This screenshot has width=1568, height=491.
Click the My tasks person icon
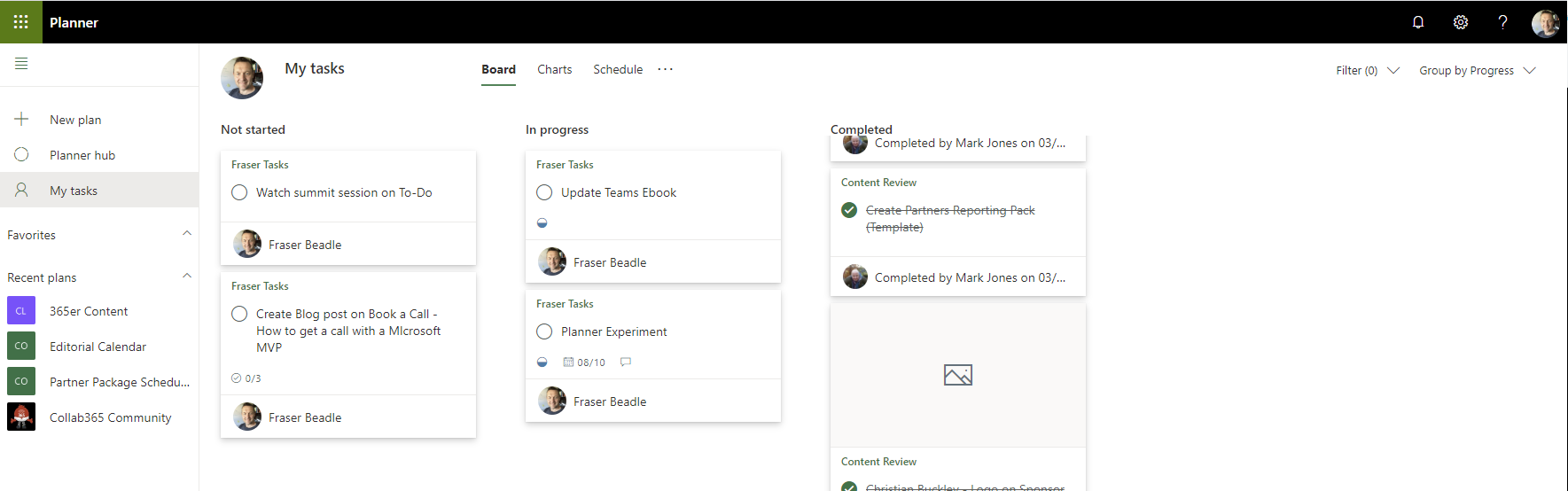(21, 190)
